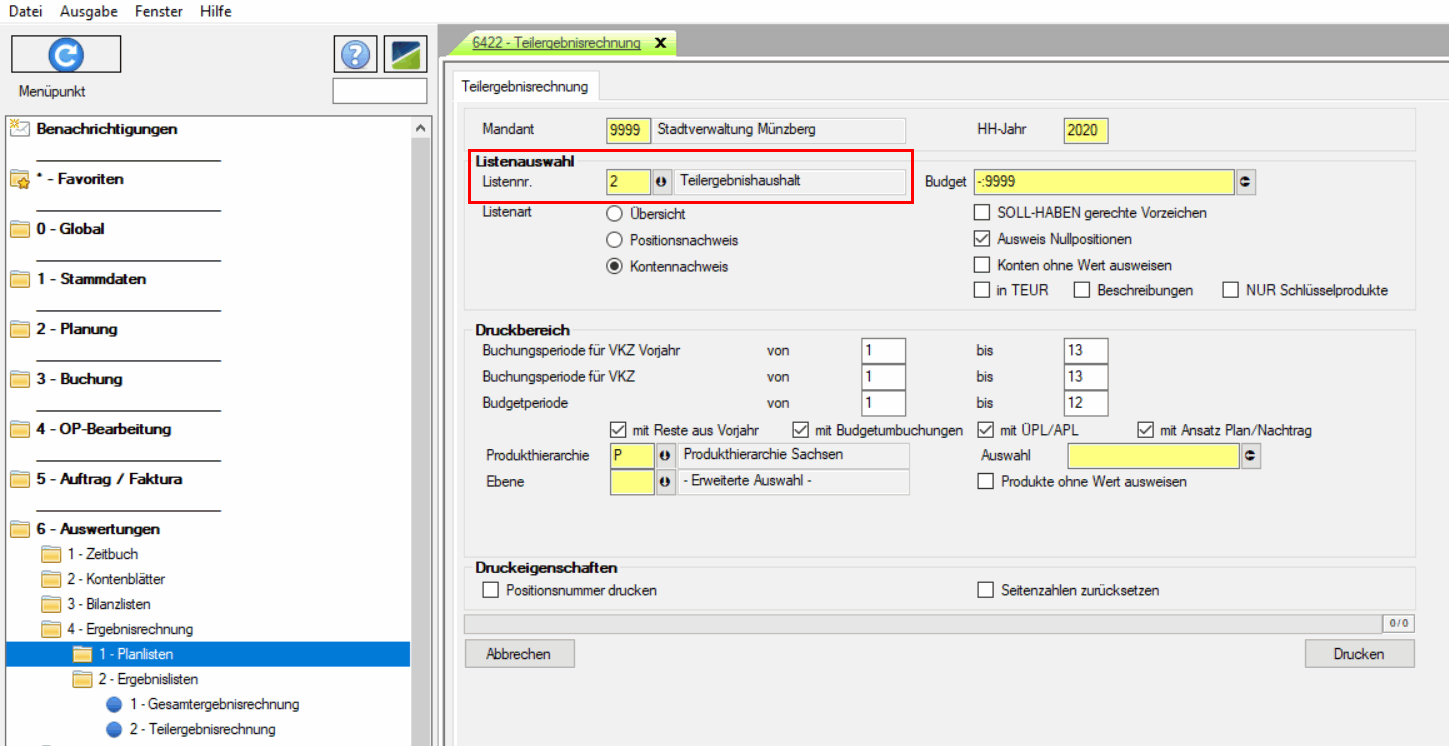Select the Übersicht radio button
1449x746 pixels.
tap(613, 214)
